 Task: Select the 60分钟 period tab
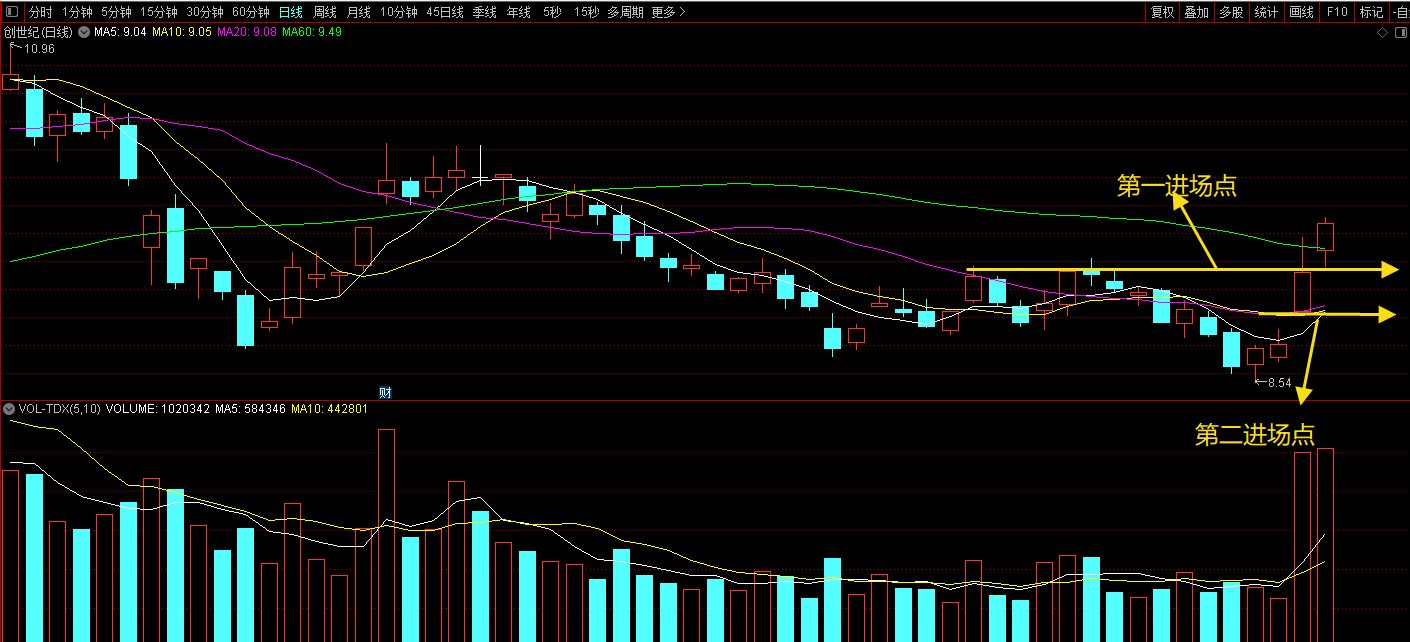click(250, 12)
